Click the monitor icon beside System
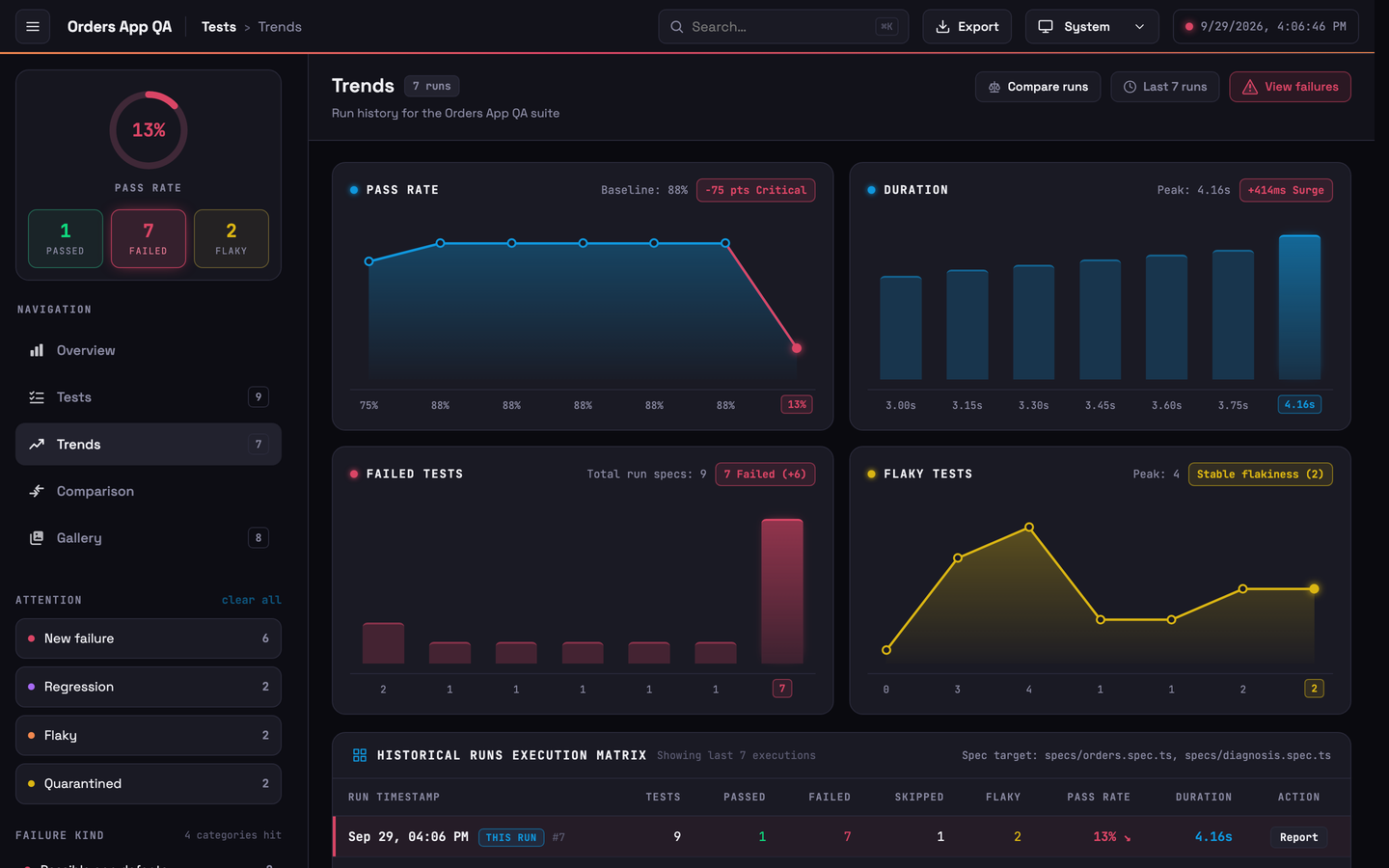 [1046, 27]
